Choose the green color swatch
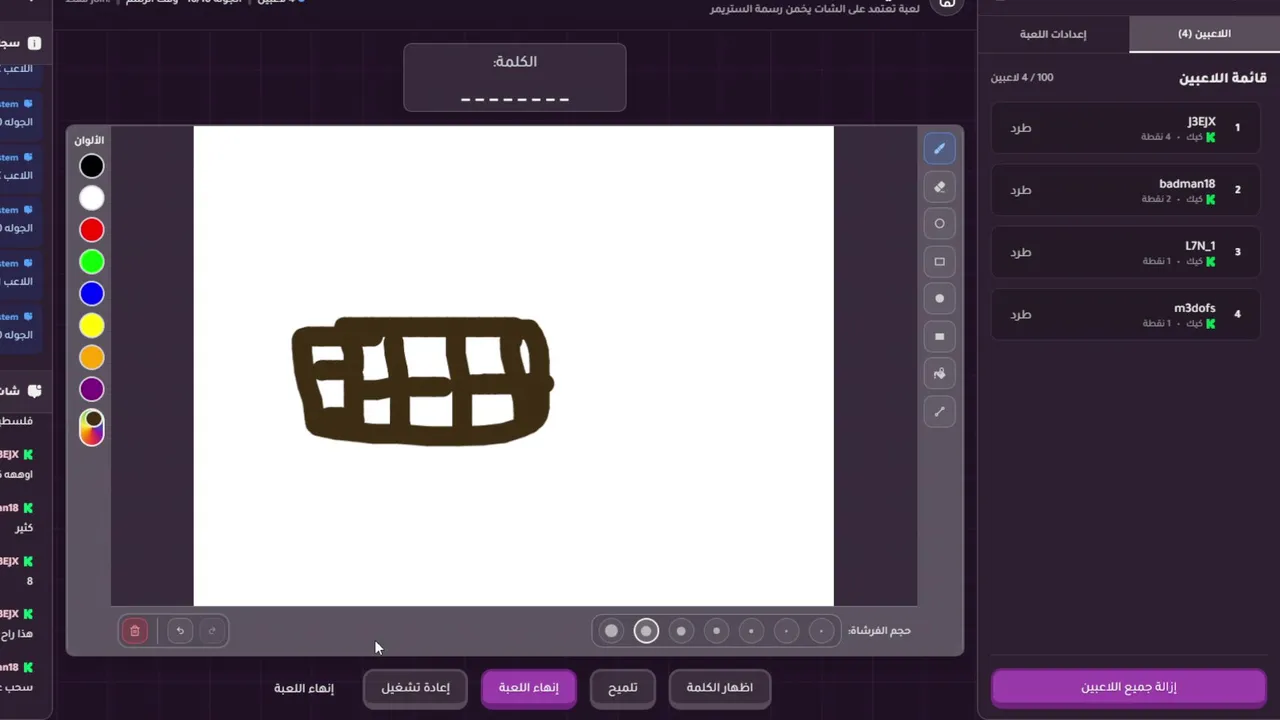 92,262
